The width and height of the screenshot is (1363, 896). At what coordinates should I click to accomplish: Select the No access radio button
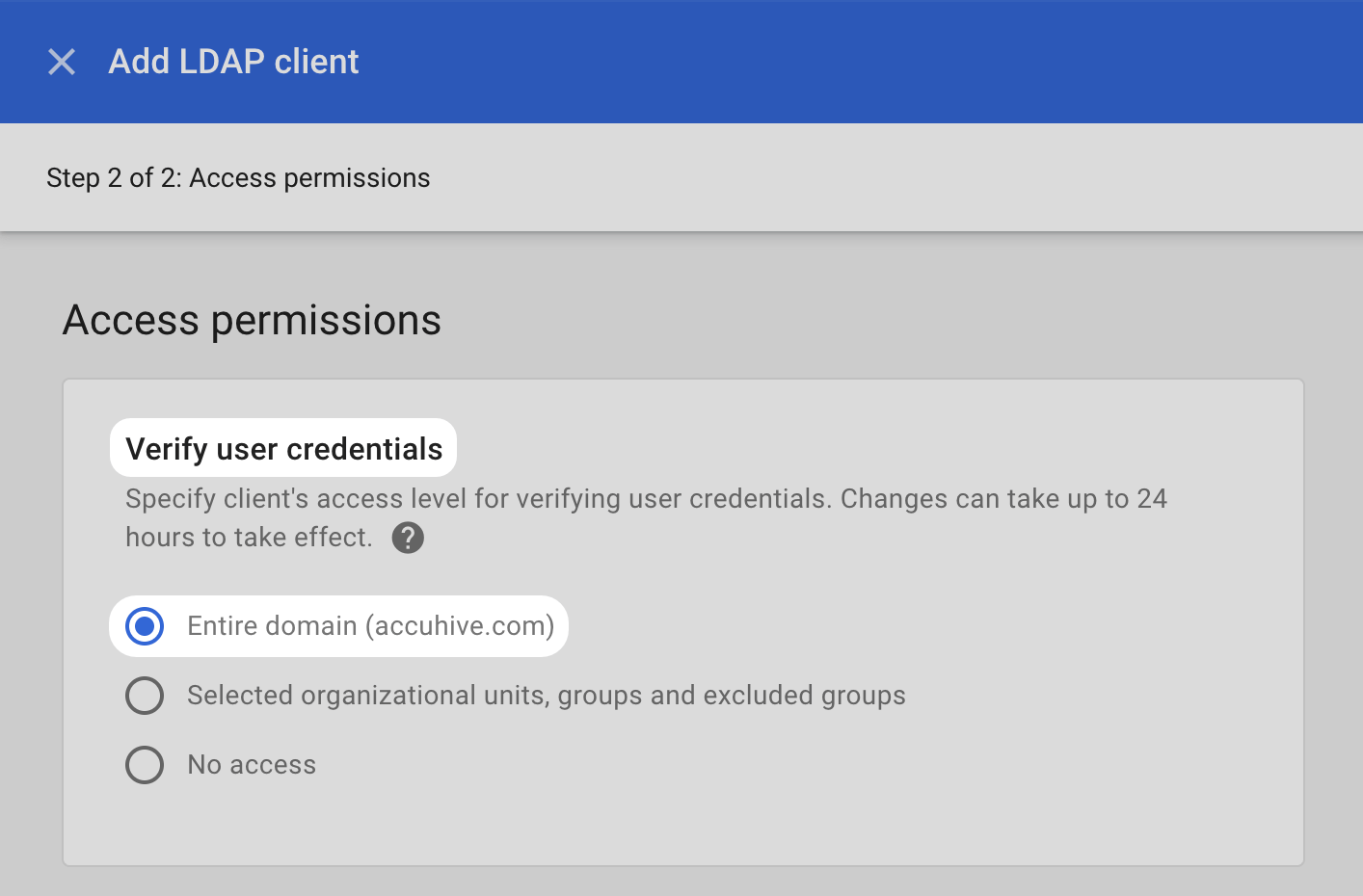tap(145, 765)
